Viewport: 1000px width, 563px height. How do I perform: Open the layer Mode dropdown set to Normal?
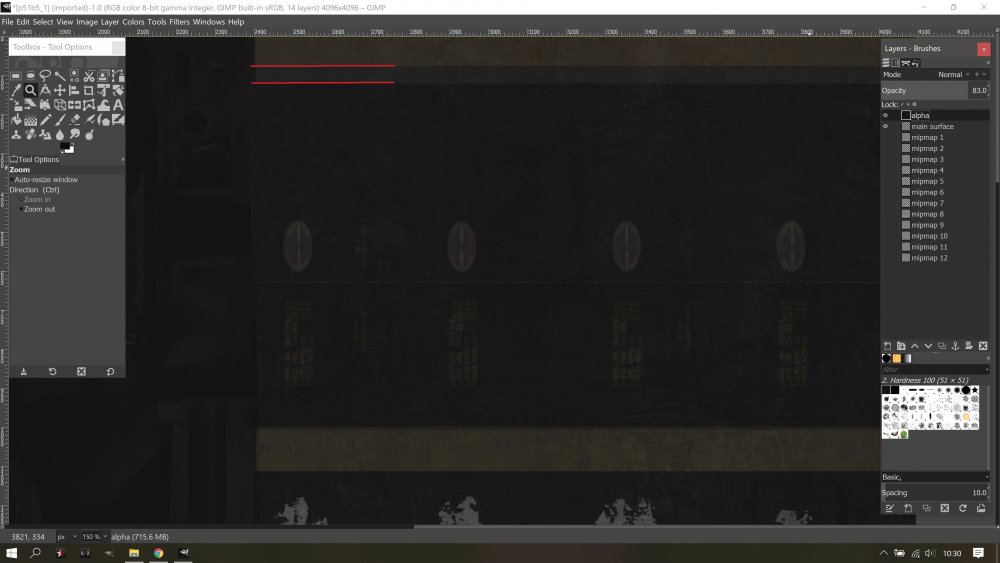coord(955,75)
